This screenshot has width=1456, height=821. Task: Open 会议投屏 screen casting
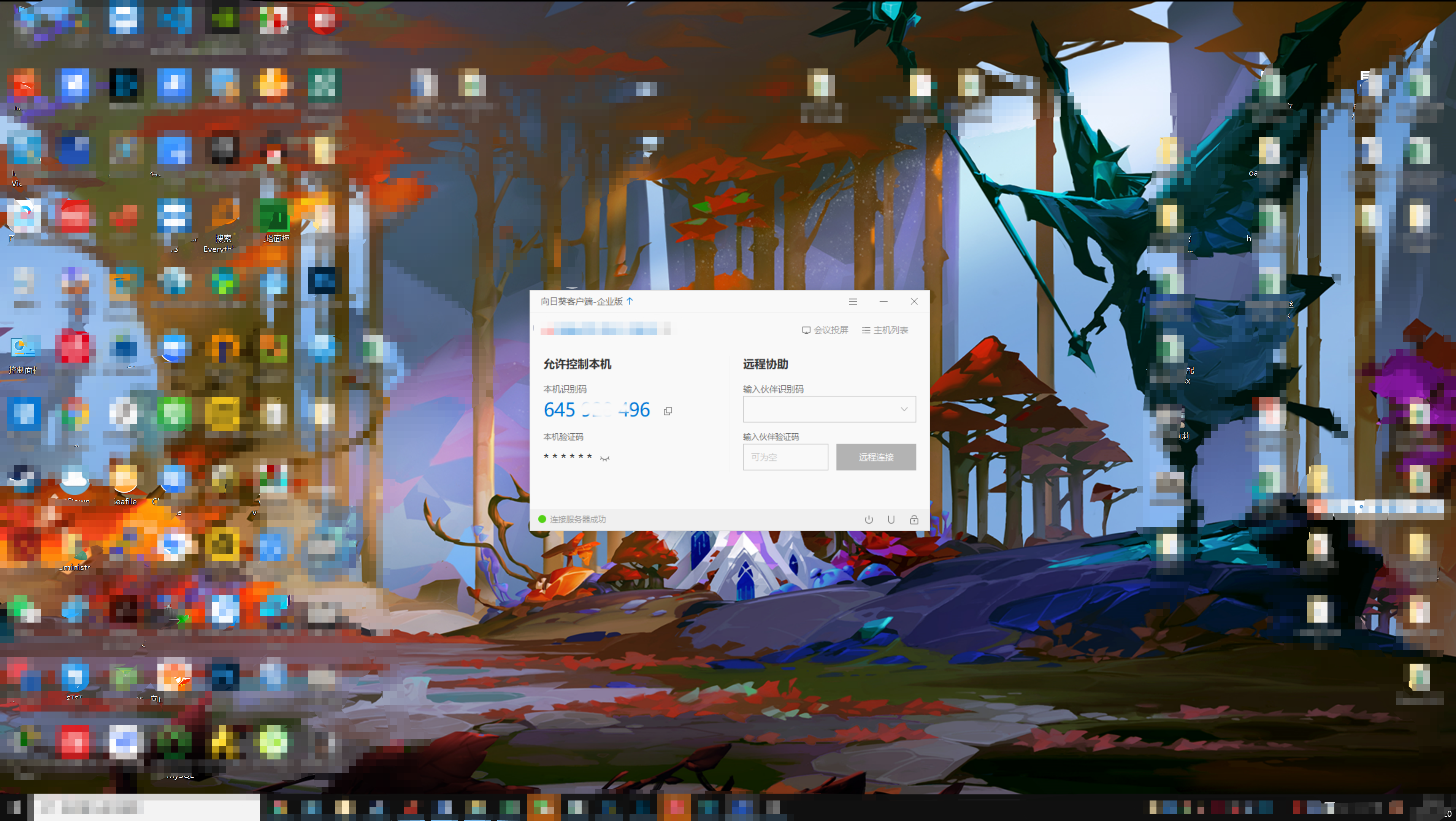pyautogui.click(x=825, y=330)
